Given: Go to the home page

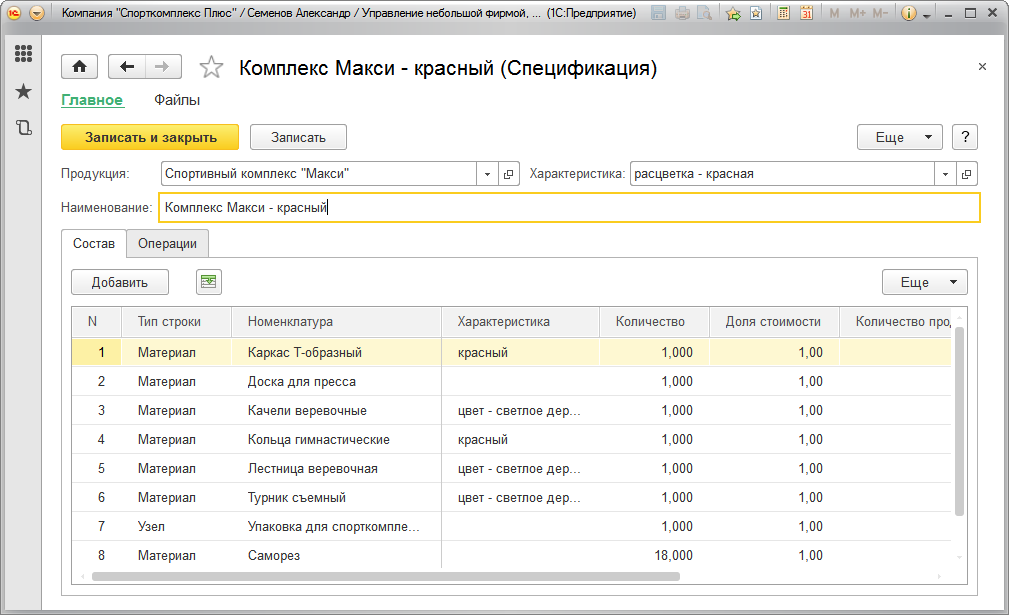Looking at the screenshot, I should [x=79, y=67].
